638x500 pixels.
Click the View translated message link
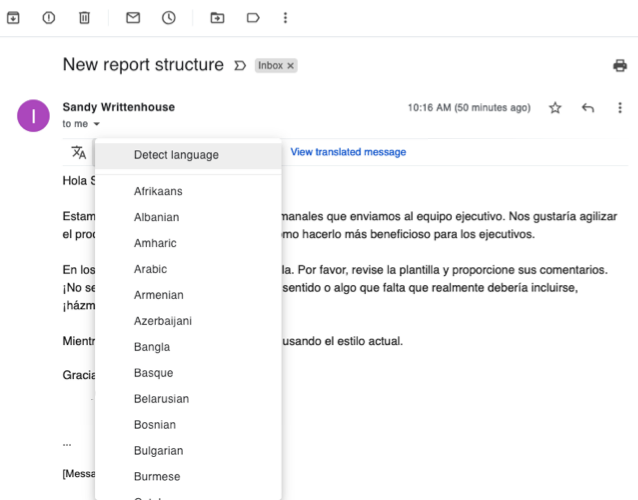[x=348, y=152]
